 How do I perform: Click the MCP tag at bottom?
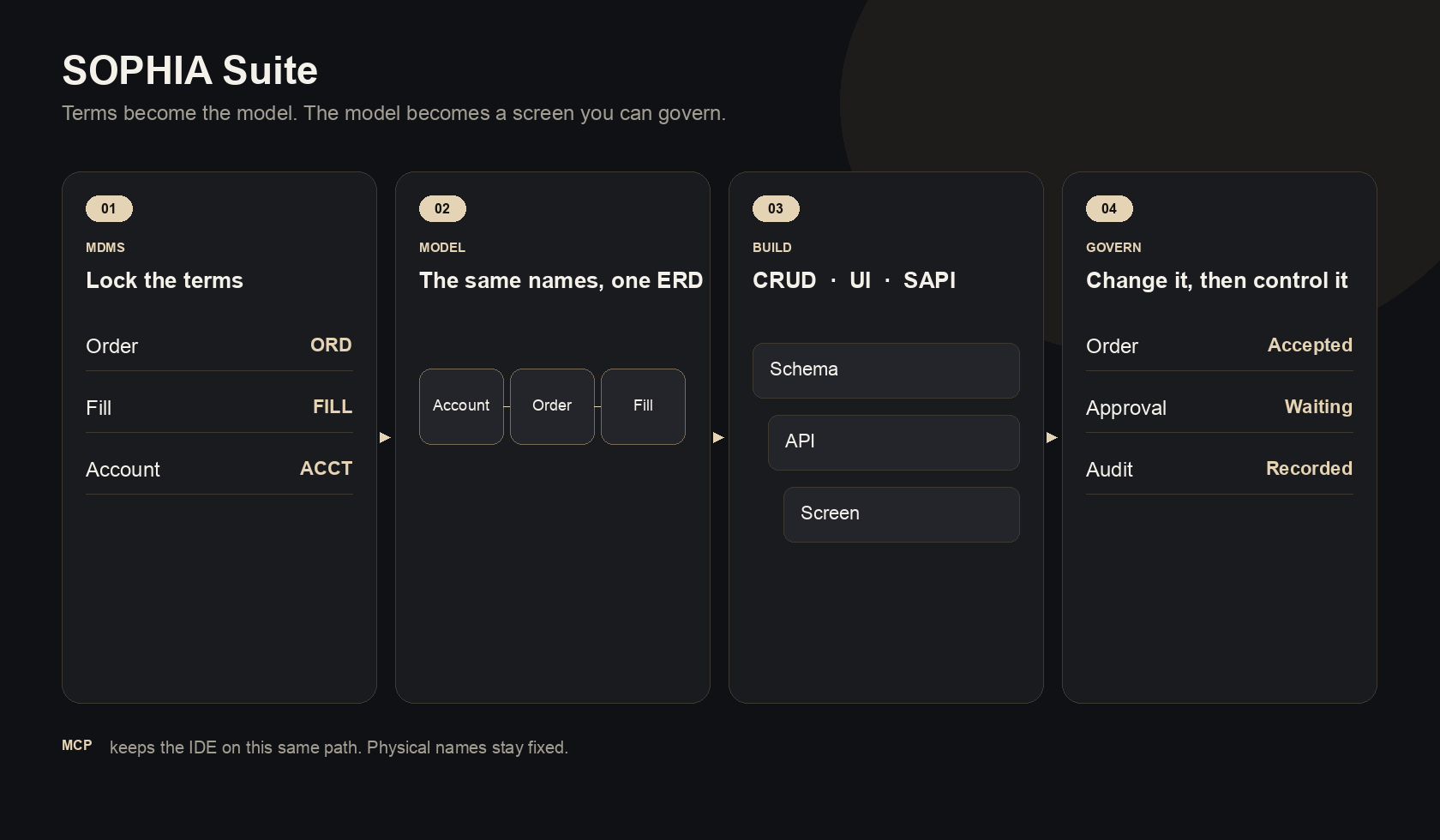pyautogui.click(x=77, y=746)
